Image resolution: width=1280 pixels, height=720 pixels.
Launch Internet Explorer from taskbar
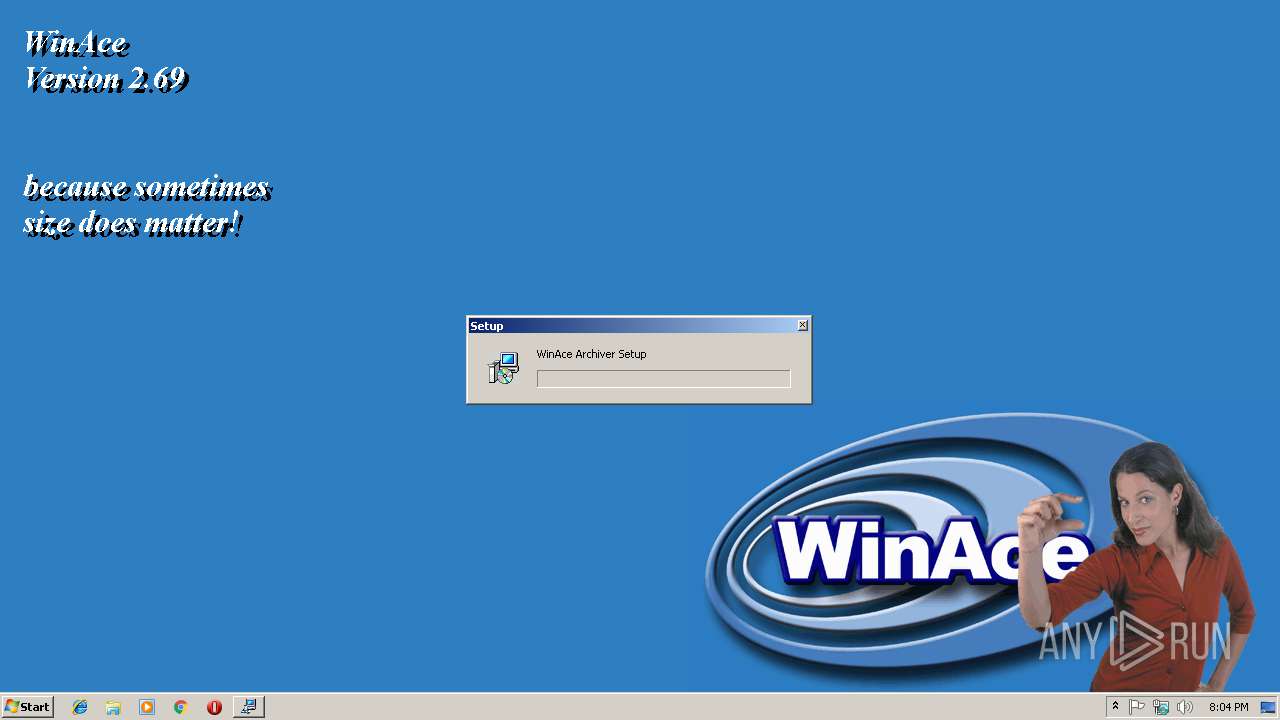pos(80,707)
